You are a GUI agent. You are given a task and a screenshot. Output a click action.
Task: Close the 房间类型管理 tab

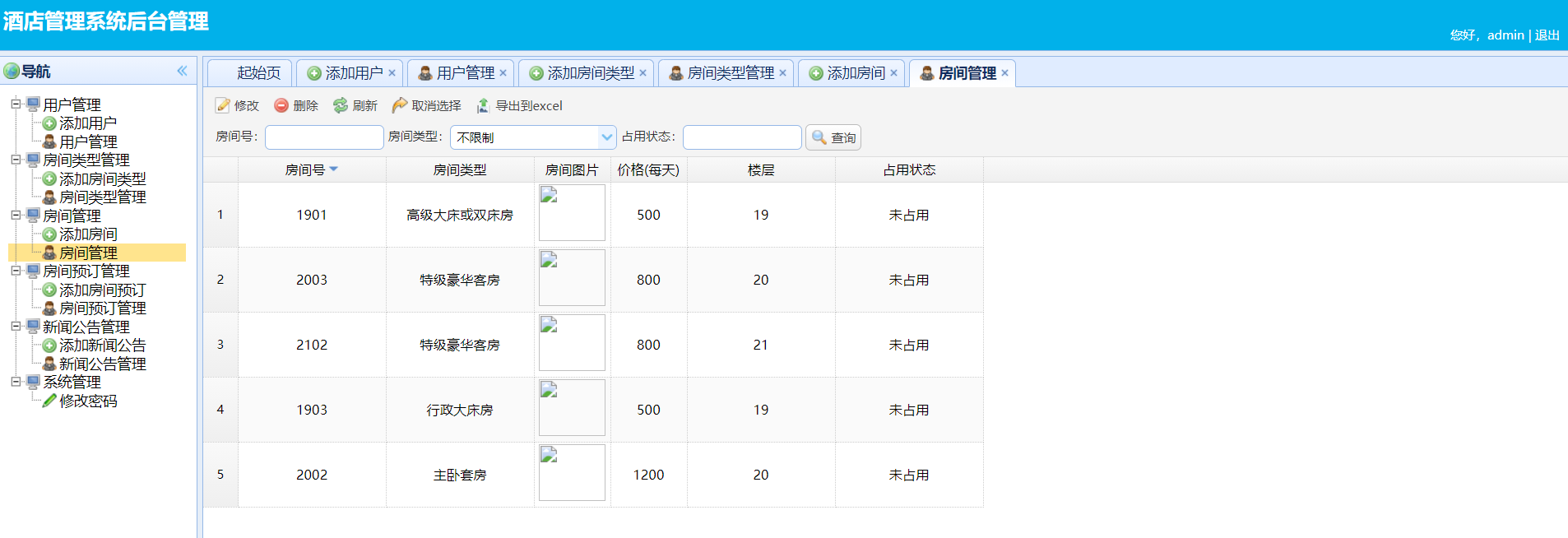[782, 73]
